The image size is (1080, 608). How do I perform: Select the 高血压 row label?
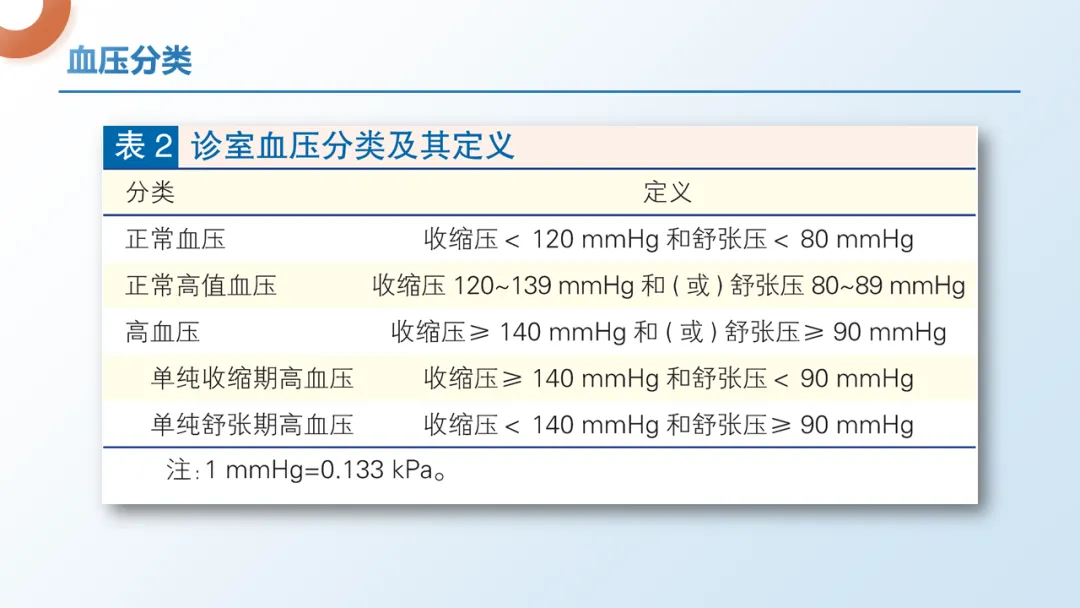point(163,333)
